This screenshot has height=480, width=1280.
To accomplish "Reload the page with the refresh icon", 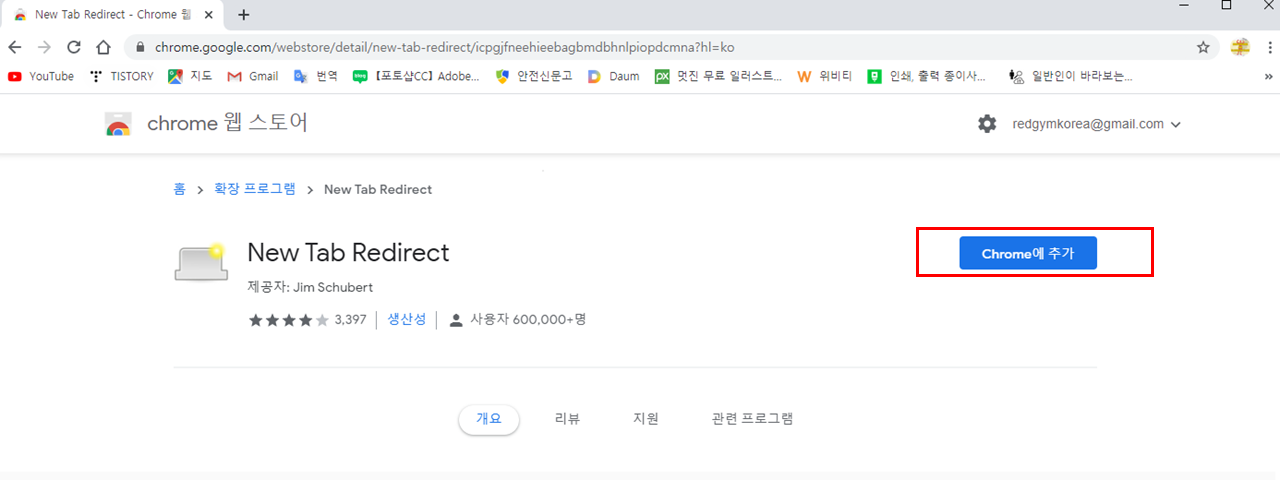I will point(73,47).
